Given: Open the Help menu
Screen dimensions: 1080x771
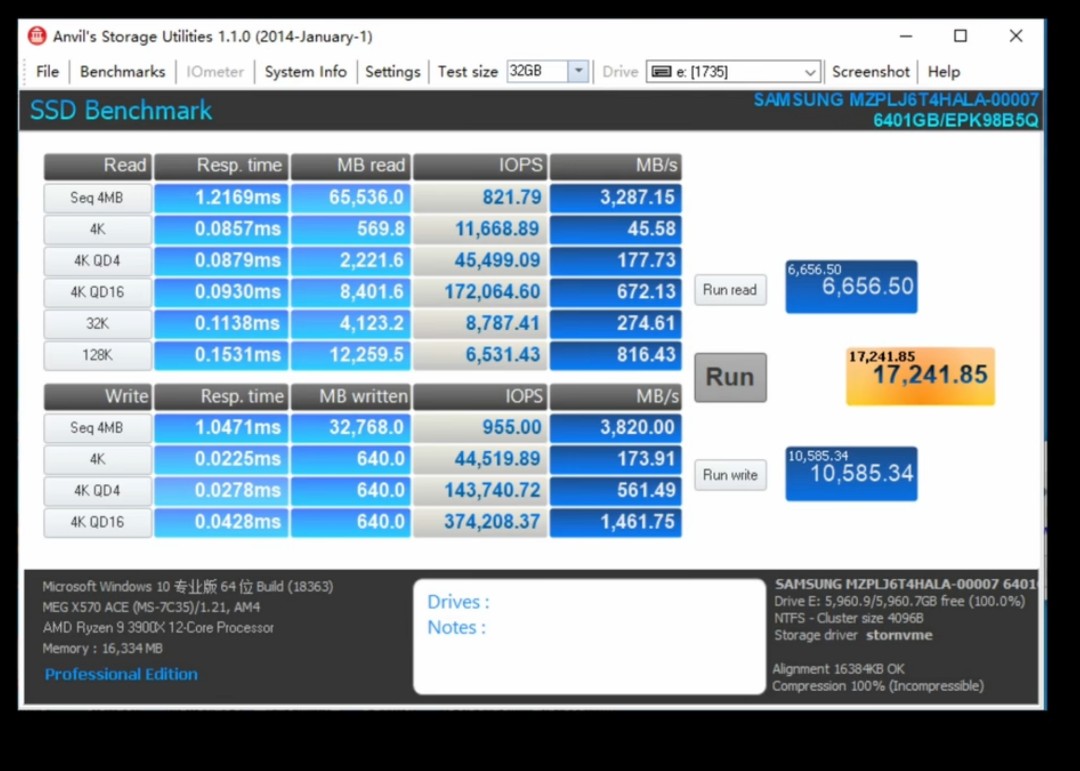Looking at the screenshot, I should tap(943, 72).
